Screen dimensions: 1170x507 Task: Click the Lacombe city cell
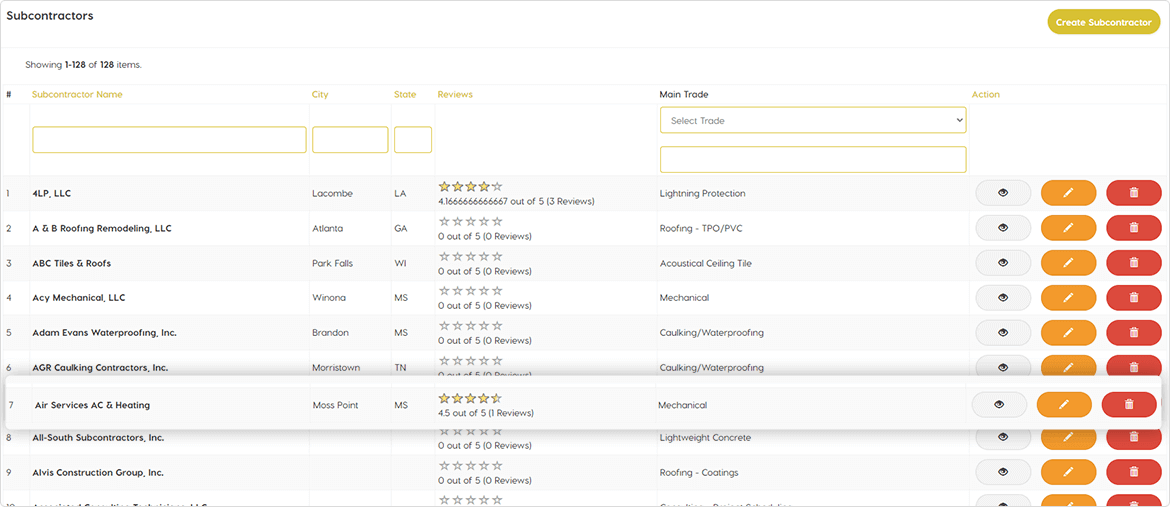click(332, 193)
